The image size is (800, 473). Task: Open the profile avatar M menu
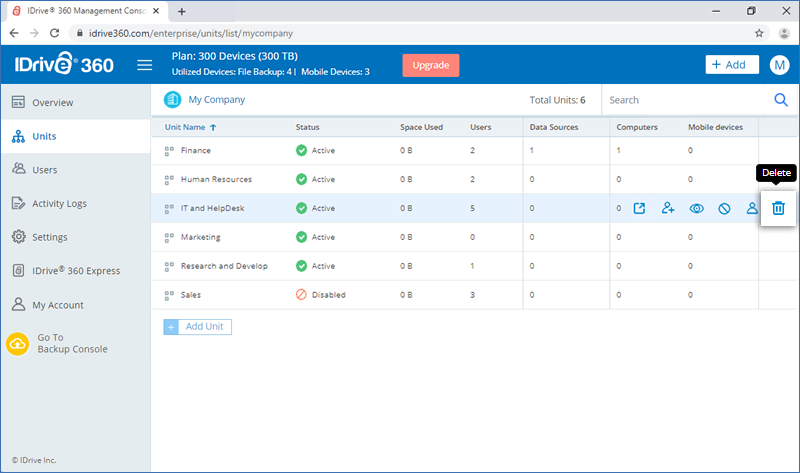click(779, 65)
